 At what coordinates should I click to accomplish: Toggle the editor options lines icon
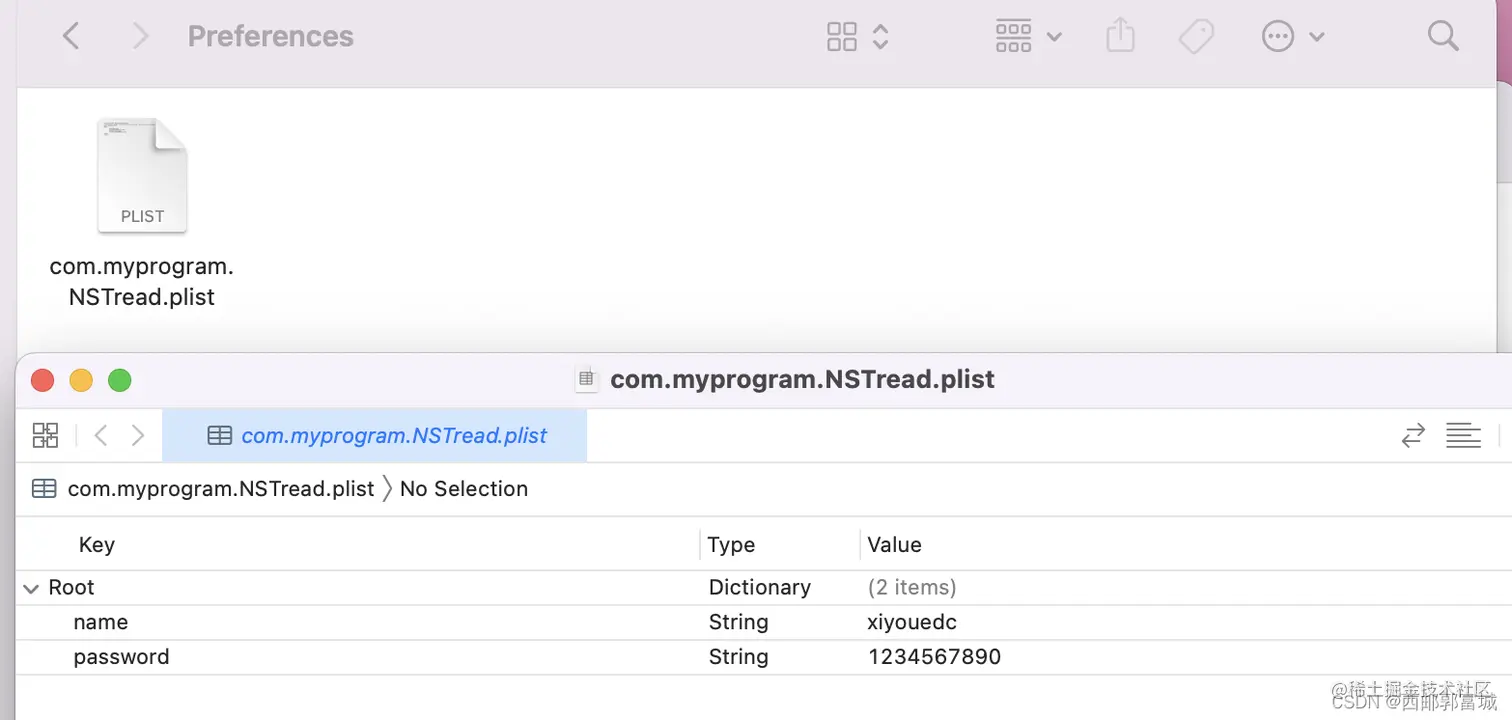pyautogui.click(x=1463, y=435)
